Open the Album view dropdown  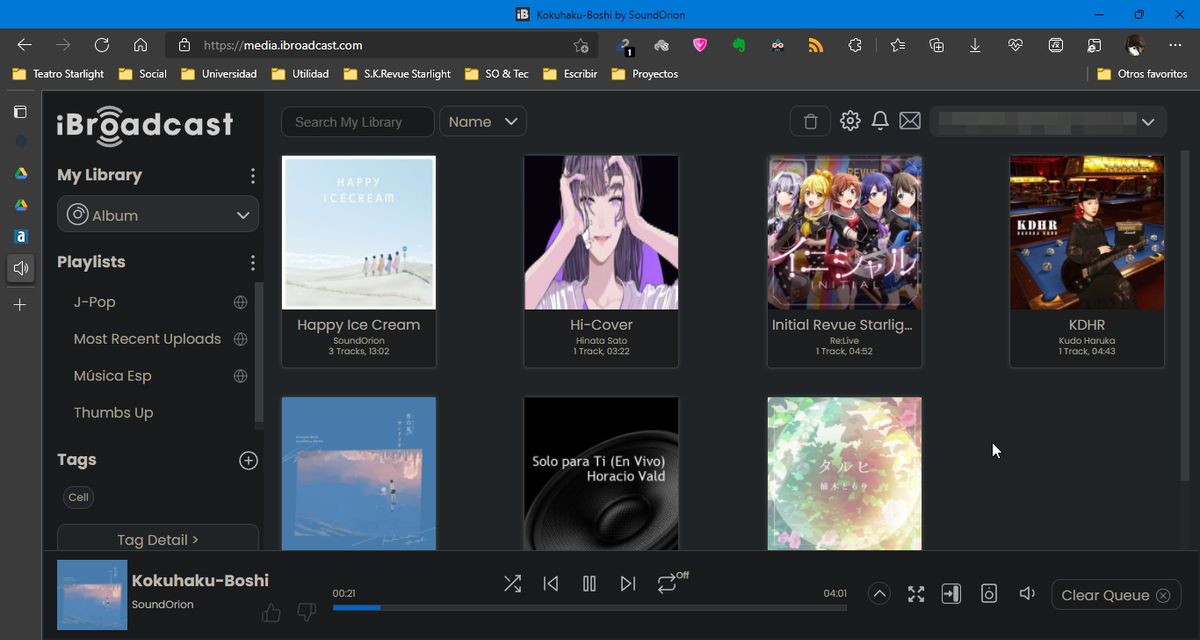point(157,214)
